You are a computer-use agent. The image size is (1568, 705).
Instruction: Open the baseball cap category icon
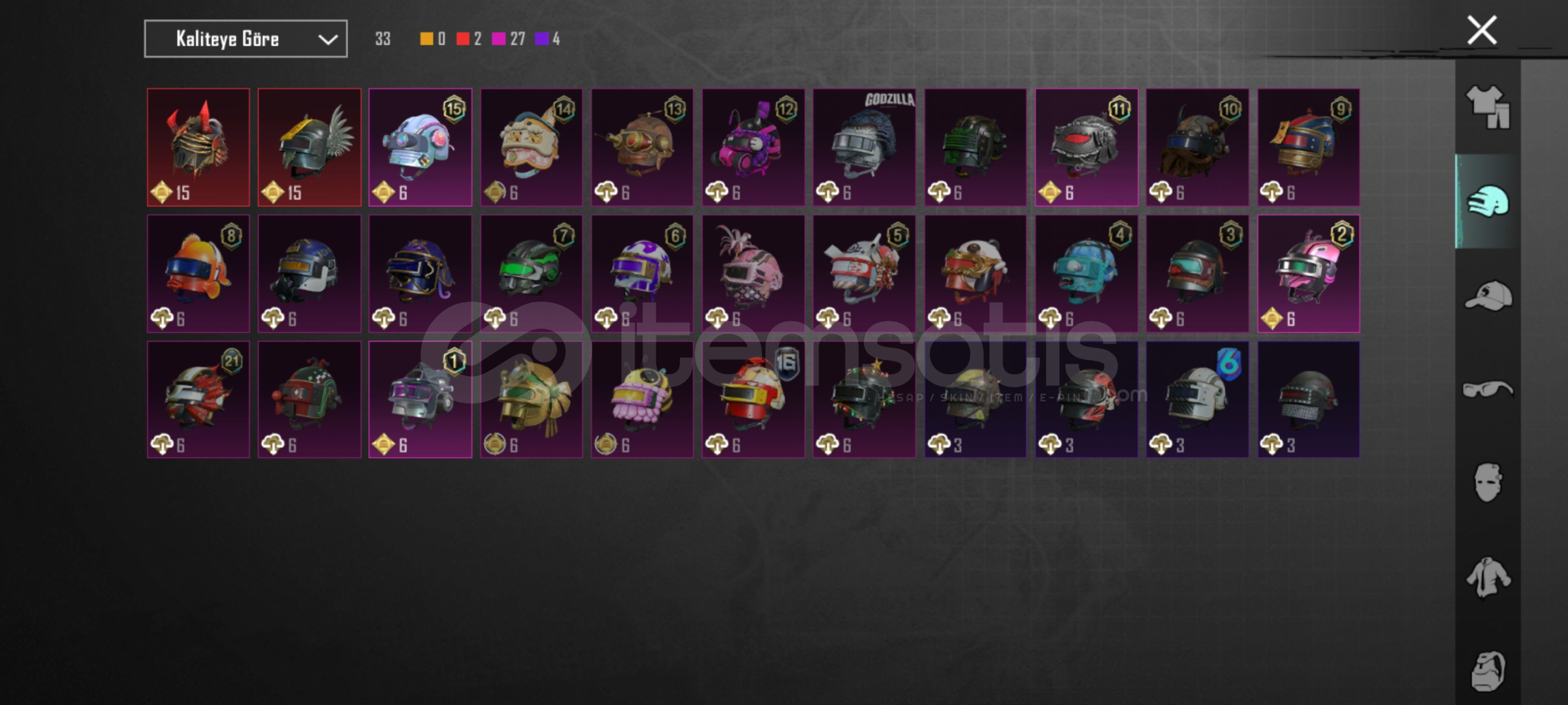1488,296
